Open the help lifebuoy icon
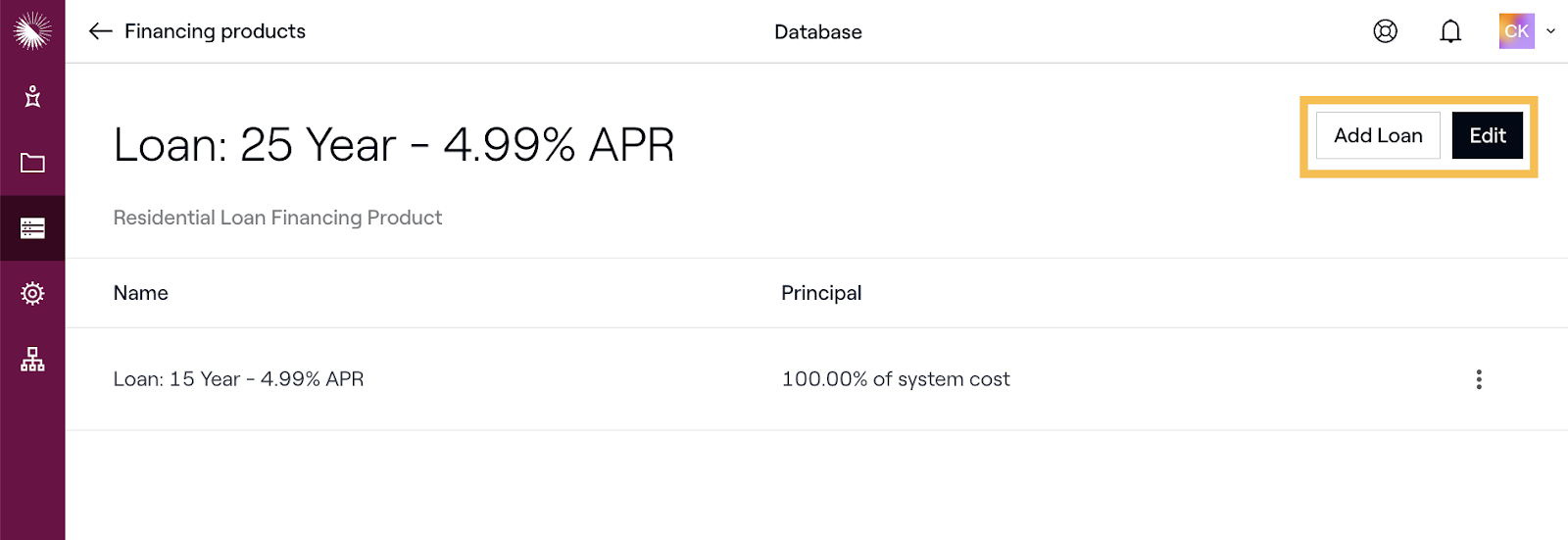Viewport: 1568px width, 540px height. pos(1385,31)
